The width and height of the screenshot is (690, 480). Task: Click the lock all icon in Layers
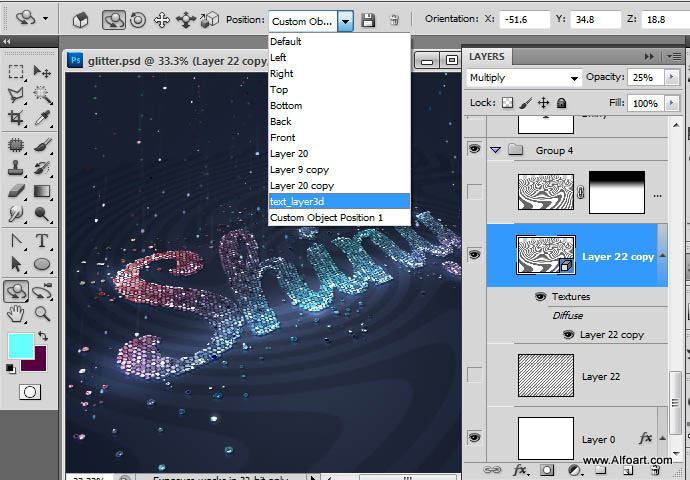[562, 103]
